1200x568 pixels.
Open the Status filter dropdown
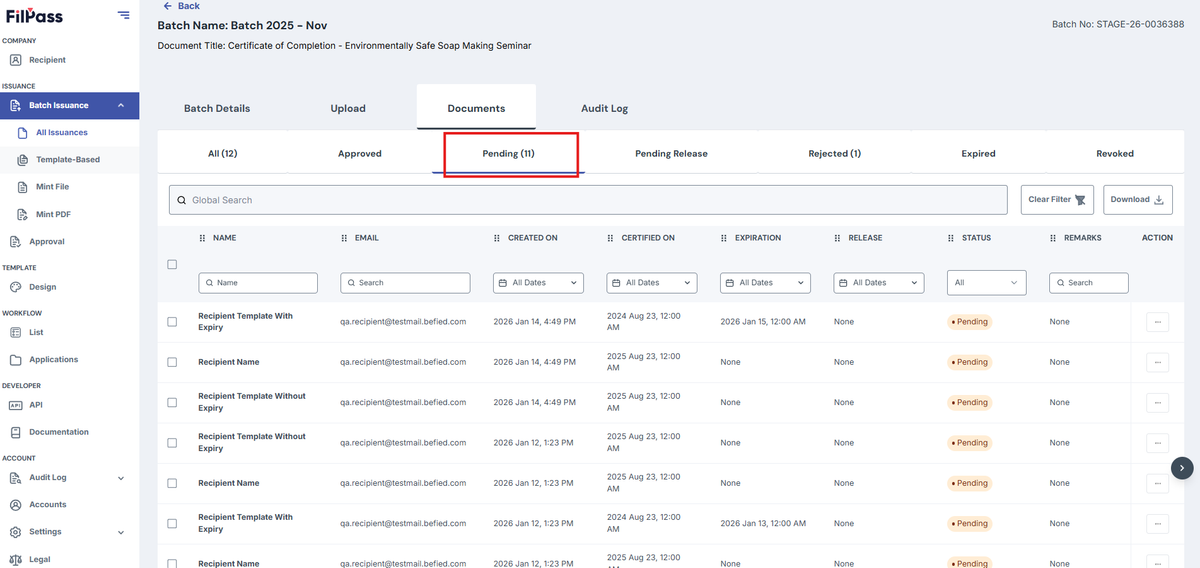pyautogui.click(x=987, y=283)
